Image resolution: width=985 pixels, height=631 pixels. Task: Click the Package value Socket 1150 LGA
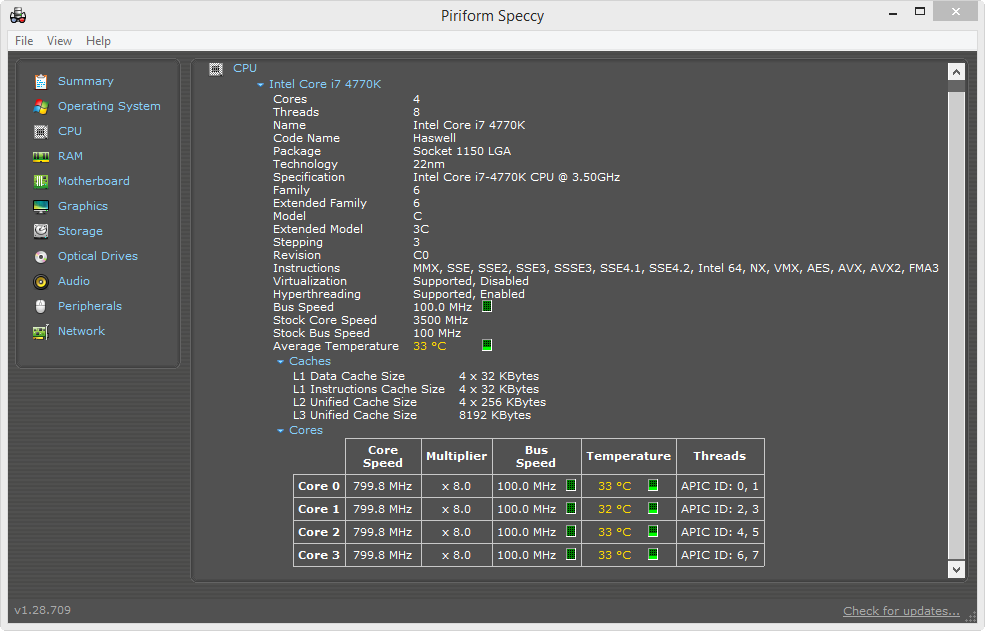click(x=462, y=151)
